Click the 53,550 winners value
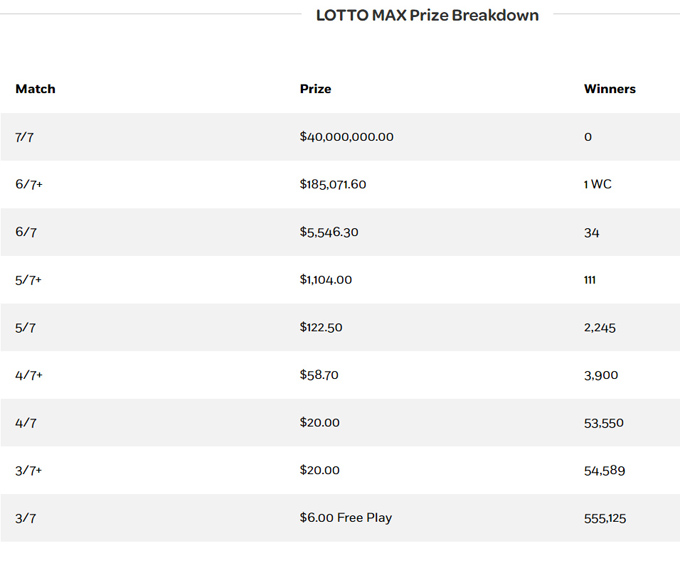The height and width of the screenshot is (563, 680). tap(604, 423)
